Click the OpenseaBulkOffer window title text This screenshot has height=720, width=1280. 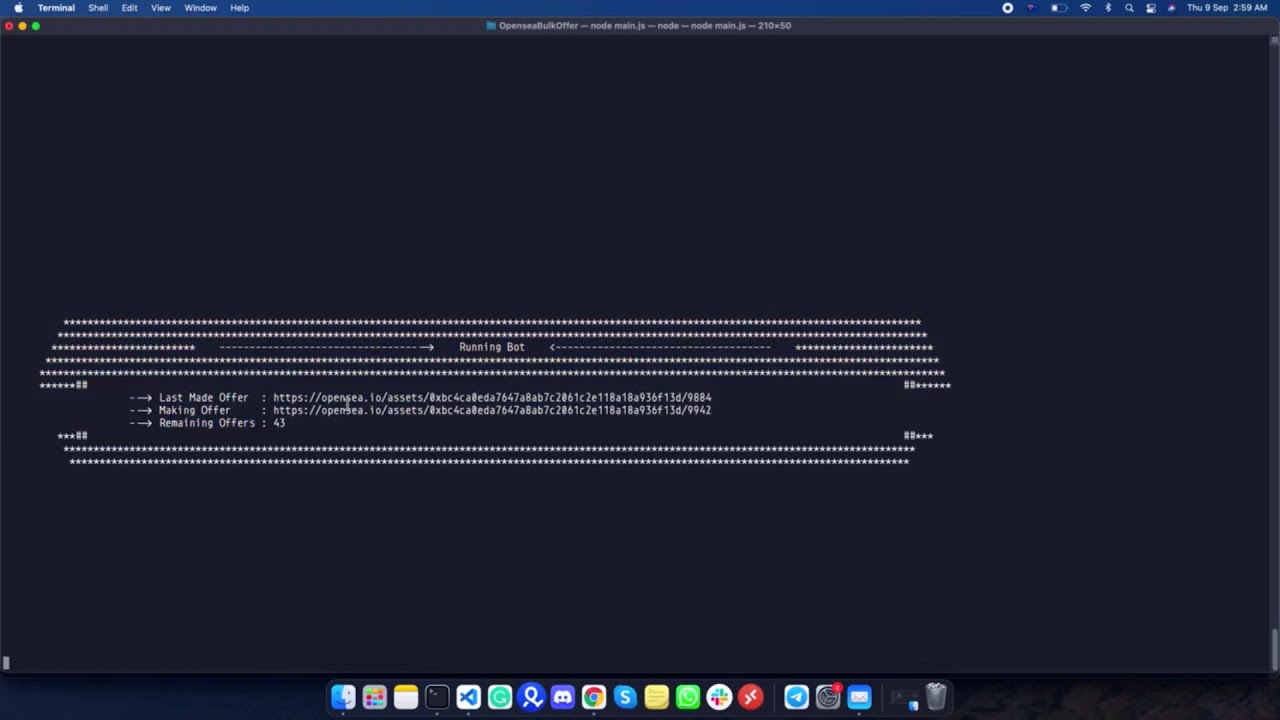(x=645, y=25)
